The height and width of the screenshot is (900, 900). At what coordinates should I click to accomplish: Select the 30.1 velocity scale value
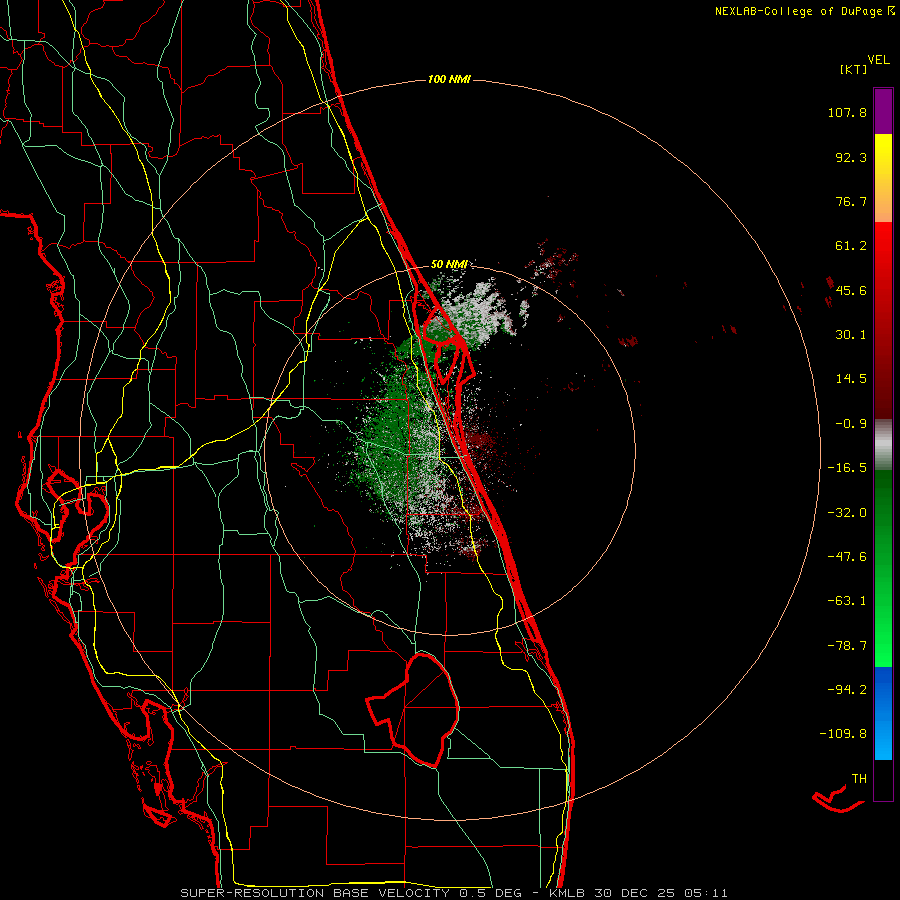851,335
